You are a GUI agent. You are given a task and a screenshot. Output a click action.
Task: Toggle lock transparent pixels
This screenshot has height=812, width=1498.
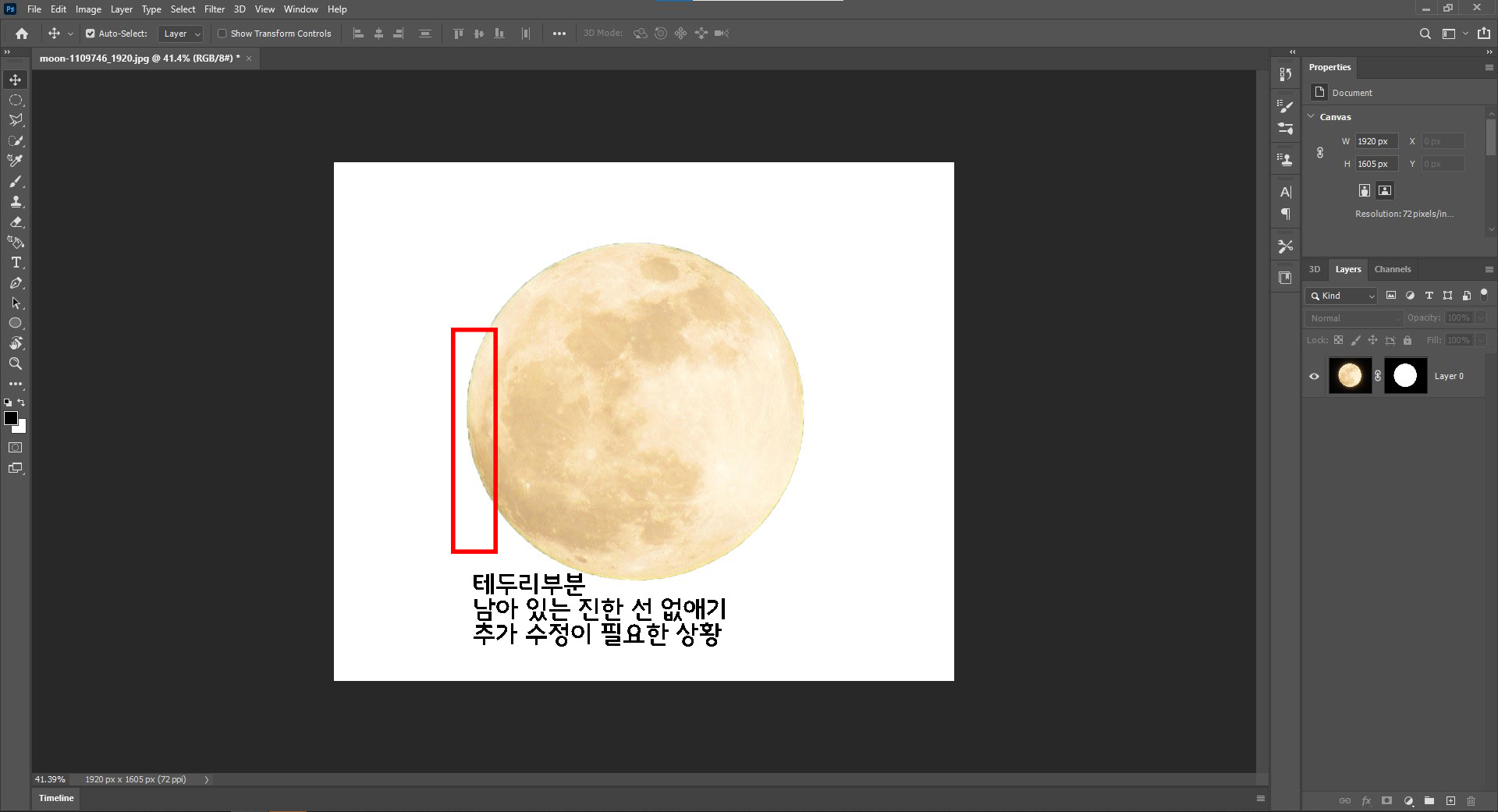pyautogui.click(x=1339, y=340)
